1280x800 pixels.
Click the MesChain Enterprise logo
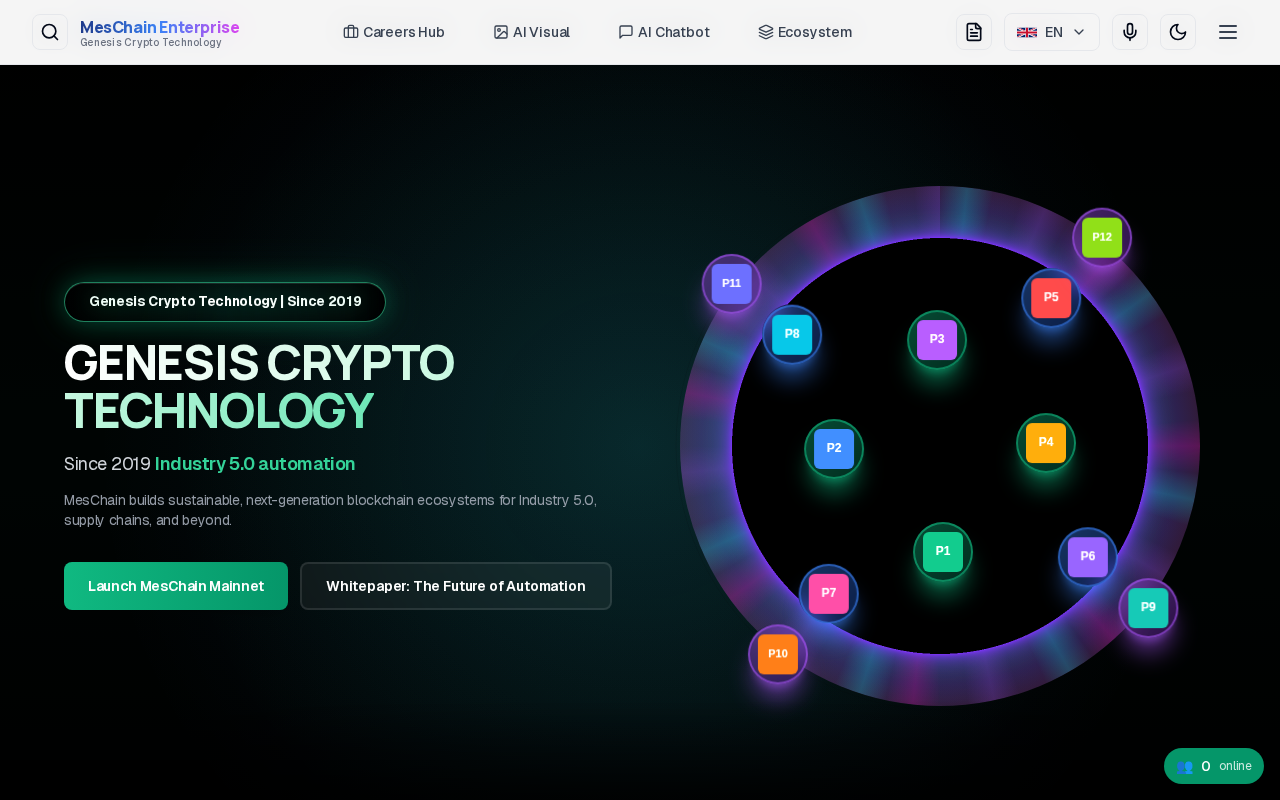159,32
